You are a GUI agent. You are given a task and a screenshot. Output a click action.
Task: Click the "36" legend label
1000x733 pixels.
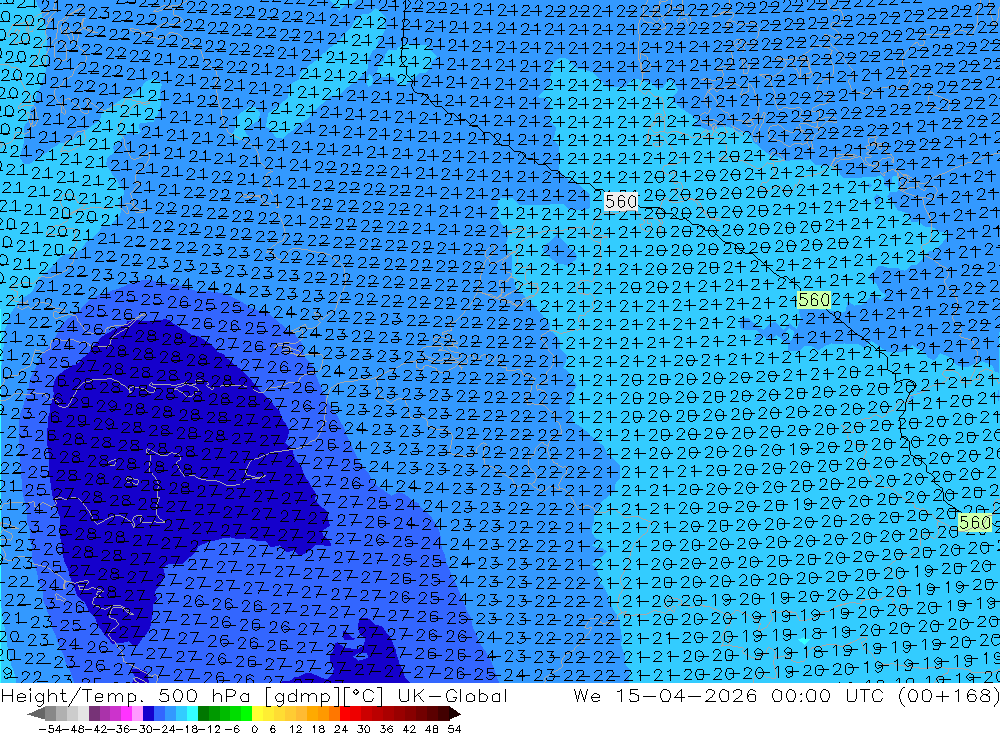386,729
